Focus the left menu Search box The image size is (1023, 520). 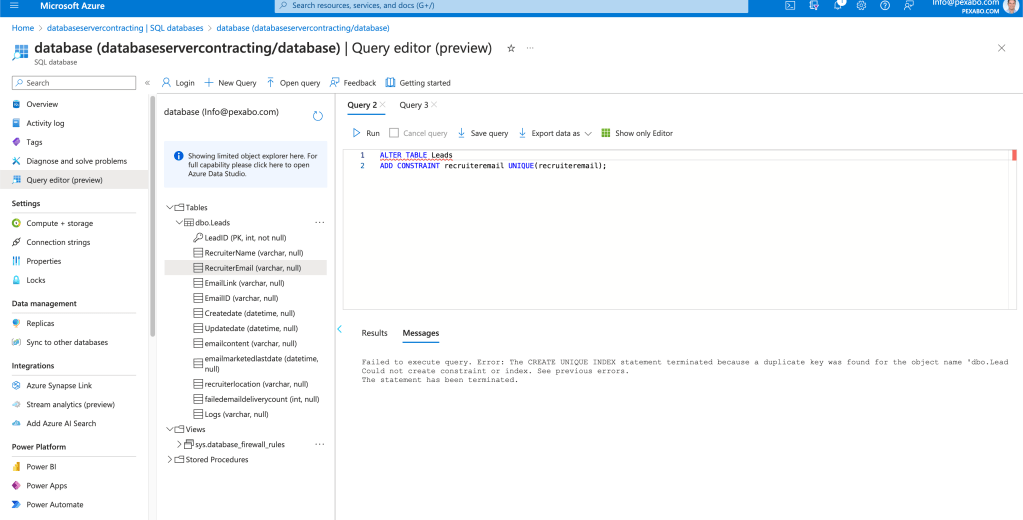[x=74, y=83]
